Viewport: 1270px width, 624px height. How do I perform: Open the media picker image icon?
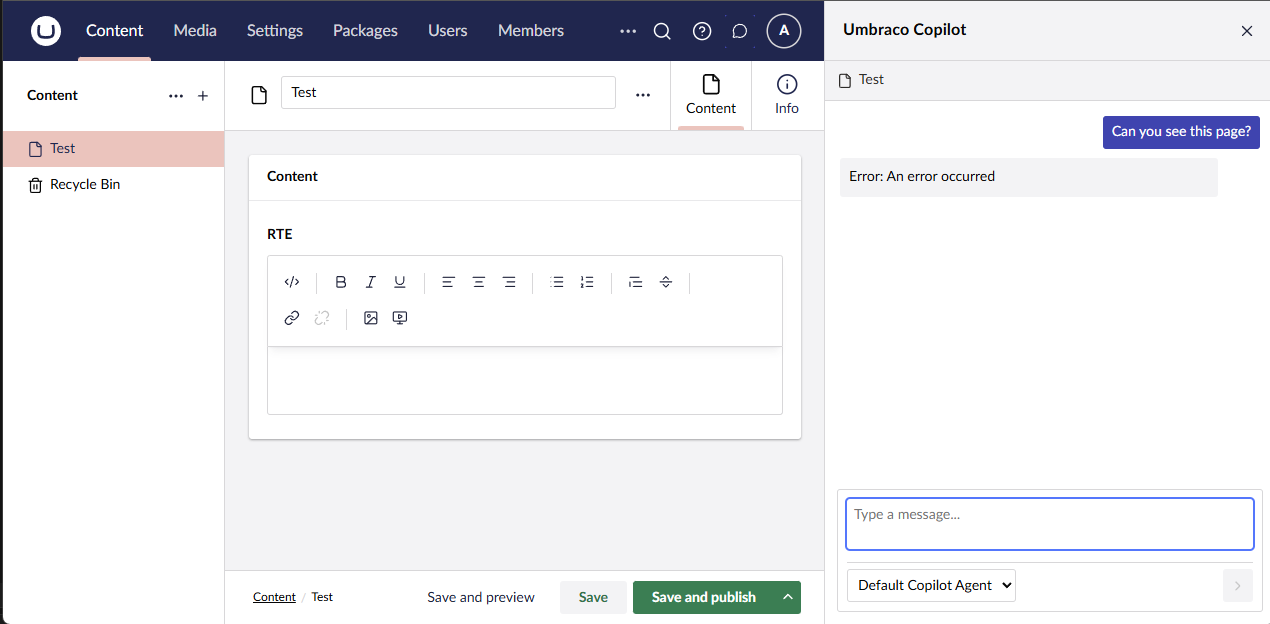tap(371, 318)
